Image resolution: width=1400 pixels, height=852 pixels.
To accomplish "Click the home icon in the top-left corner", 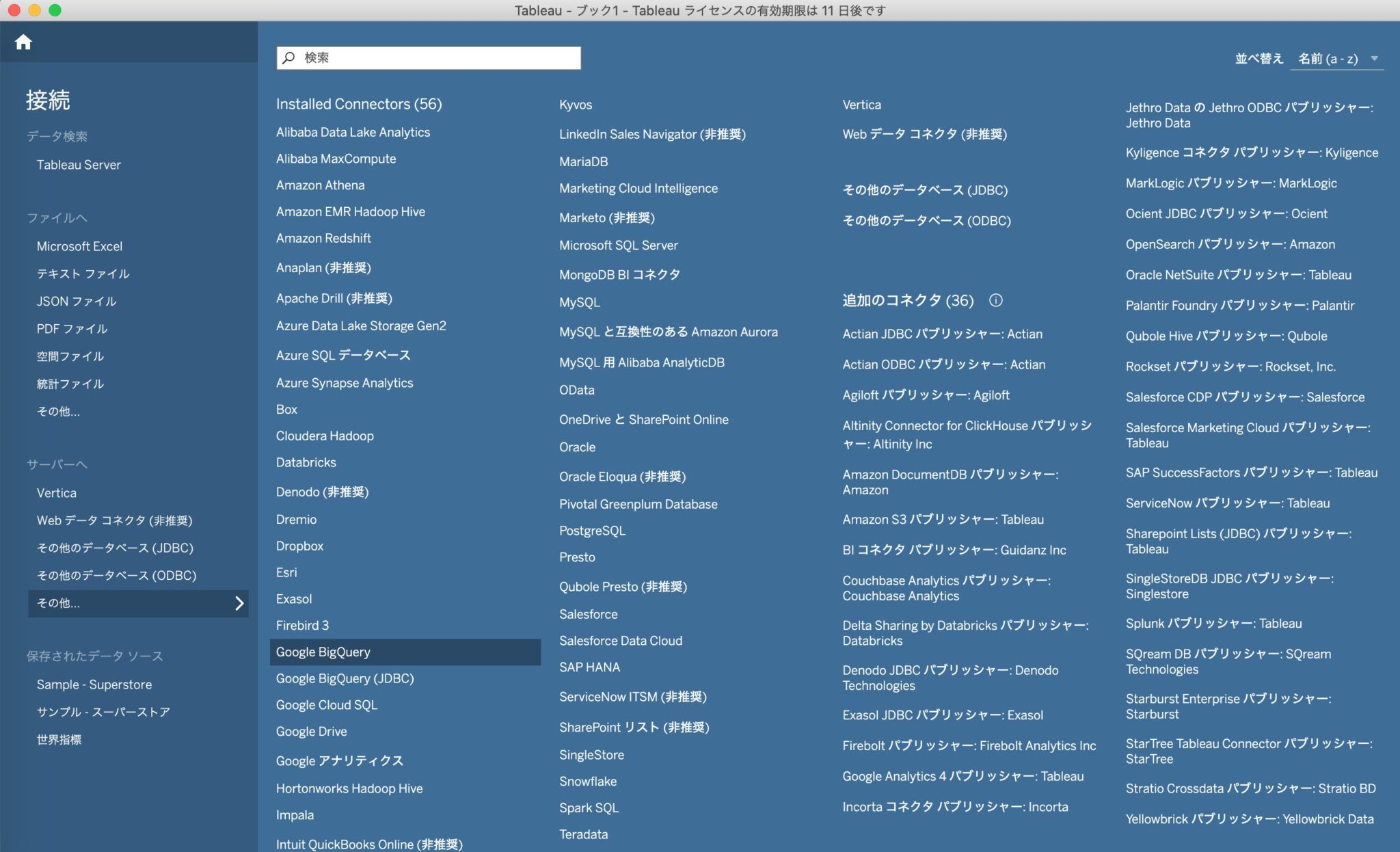I will tap(23, 42).
